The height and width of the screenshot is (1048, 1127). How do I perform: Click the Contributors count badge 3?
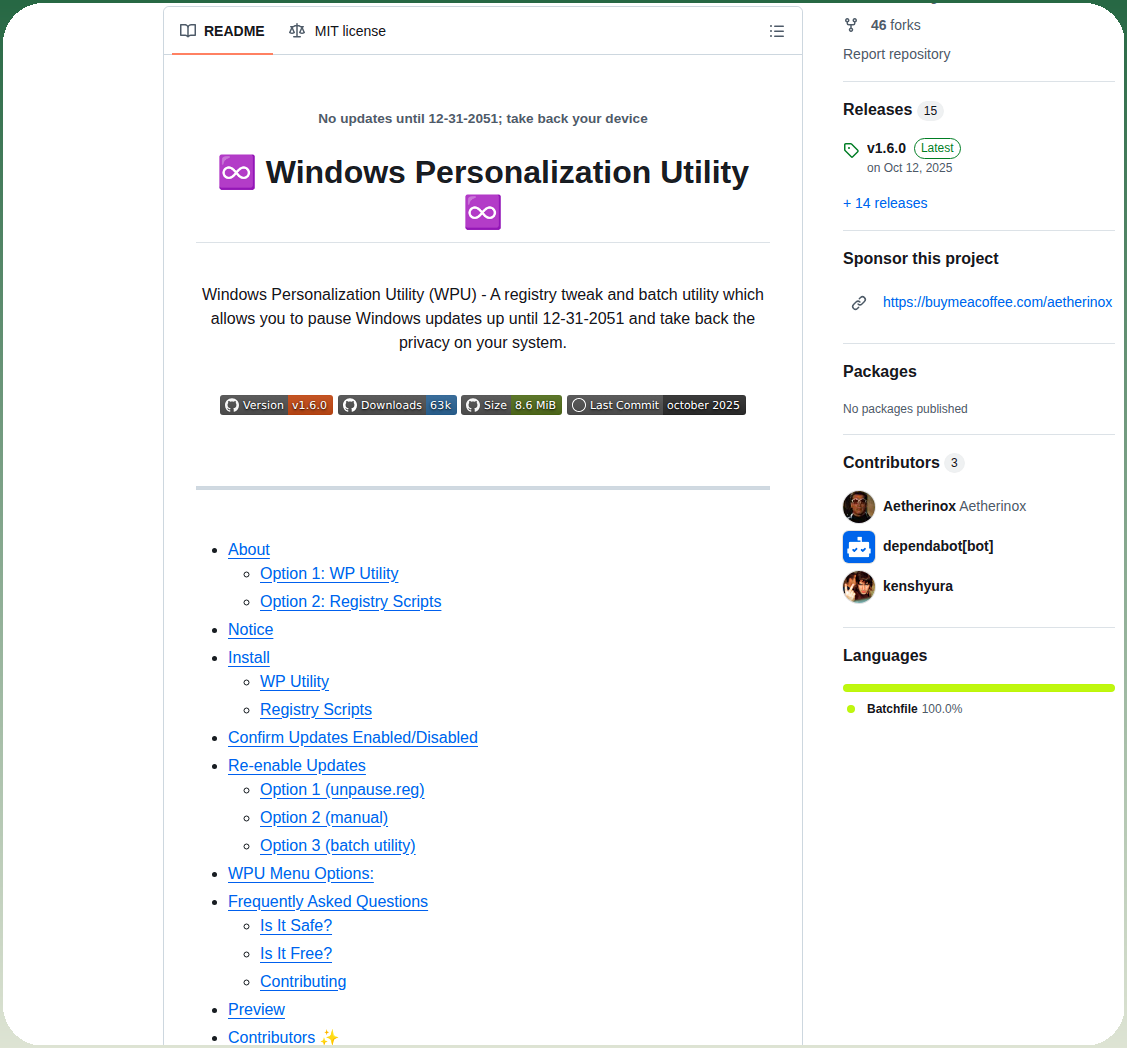point(954,463)
